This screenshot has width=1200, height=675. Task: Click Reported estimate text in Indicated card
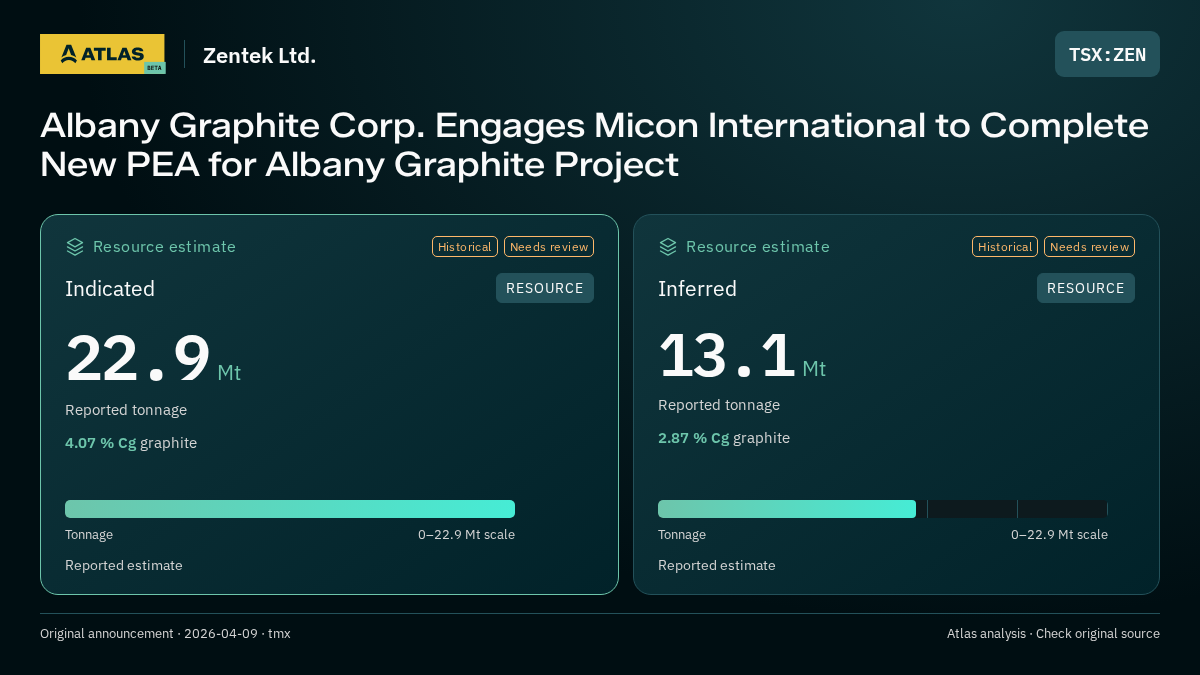click(x=124, y=566)
